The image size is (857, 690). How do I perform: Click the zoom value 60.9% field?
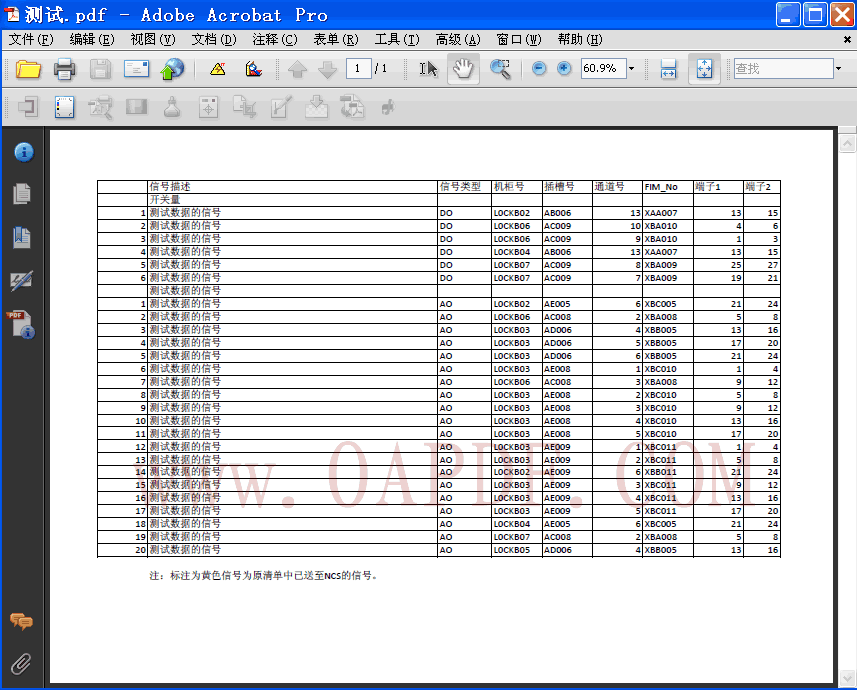click(x=603, y=68)
